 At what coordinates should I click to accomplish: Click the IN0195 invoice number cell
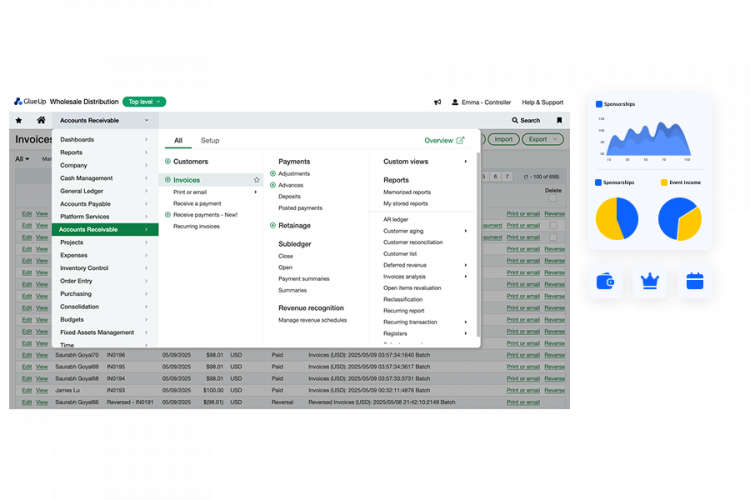coord(116,367)
